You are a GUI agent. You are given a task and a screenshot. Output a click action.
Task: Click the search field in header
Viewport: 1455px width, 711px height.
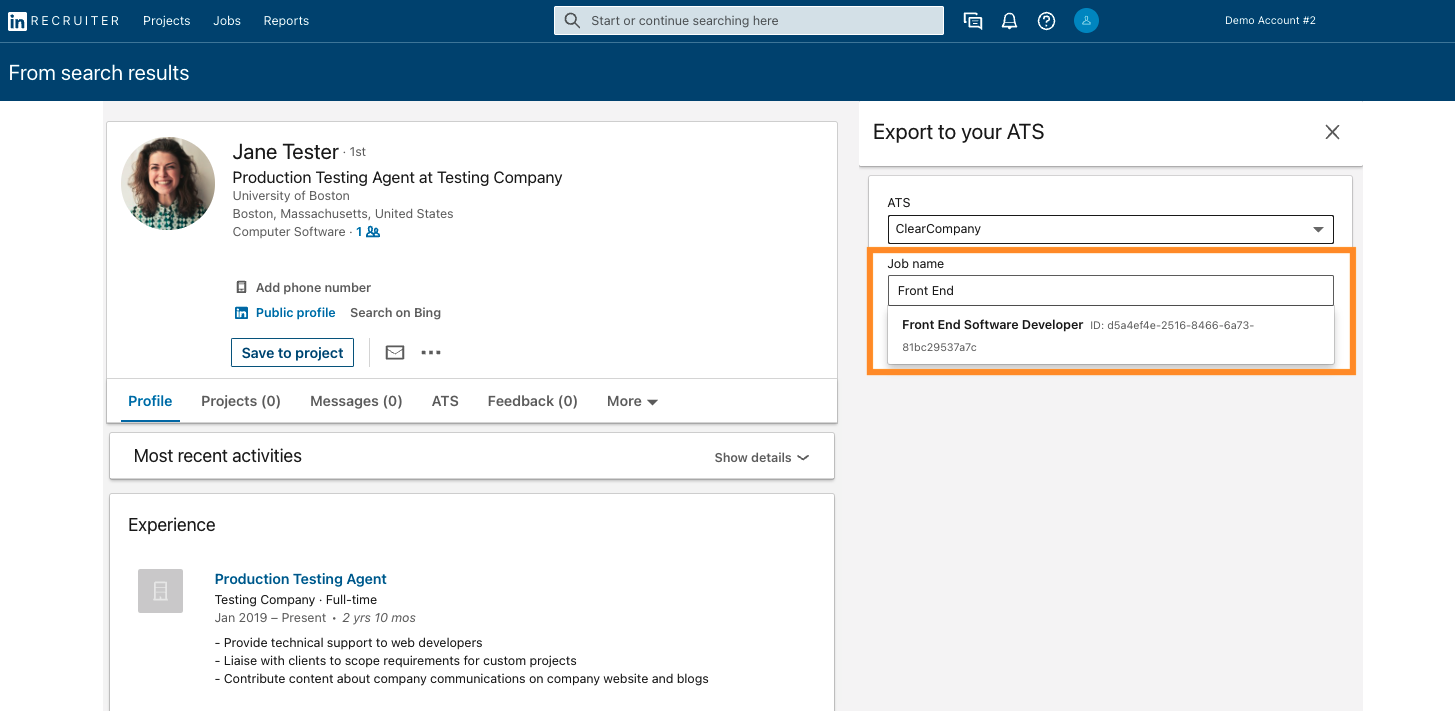point(749,20)
